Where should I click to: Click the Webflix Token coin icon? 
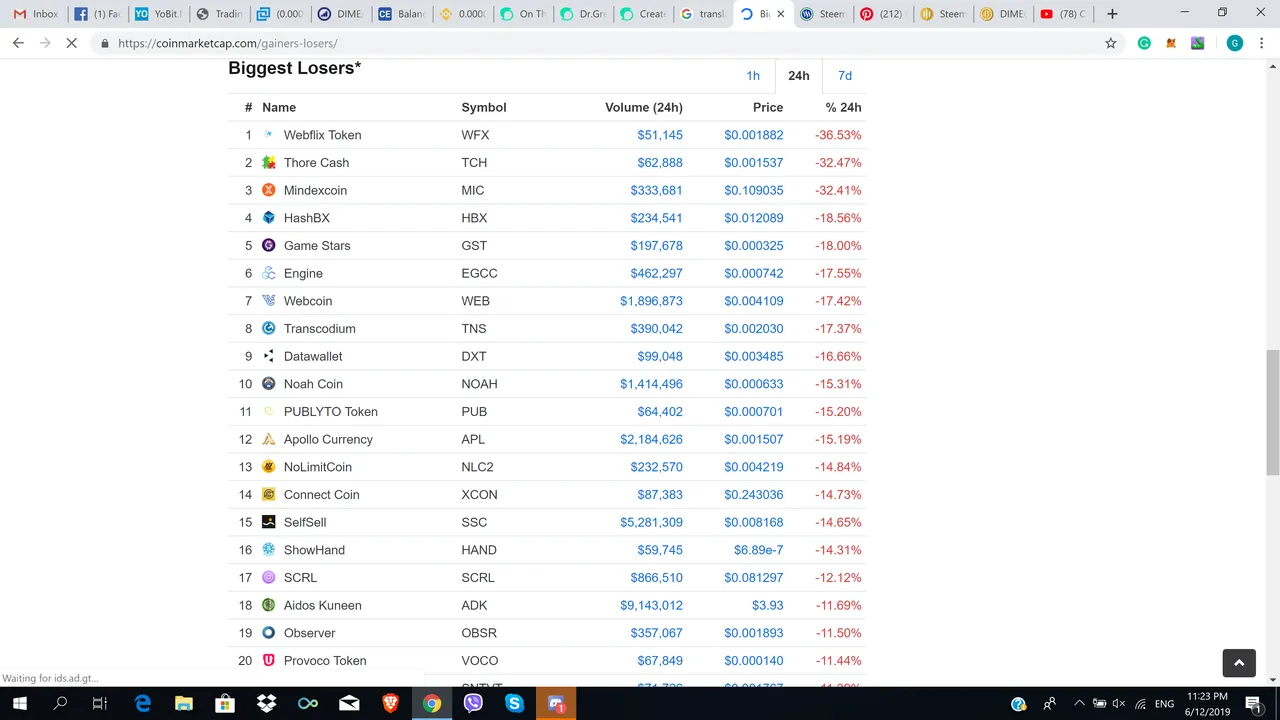268,135
